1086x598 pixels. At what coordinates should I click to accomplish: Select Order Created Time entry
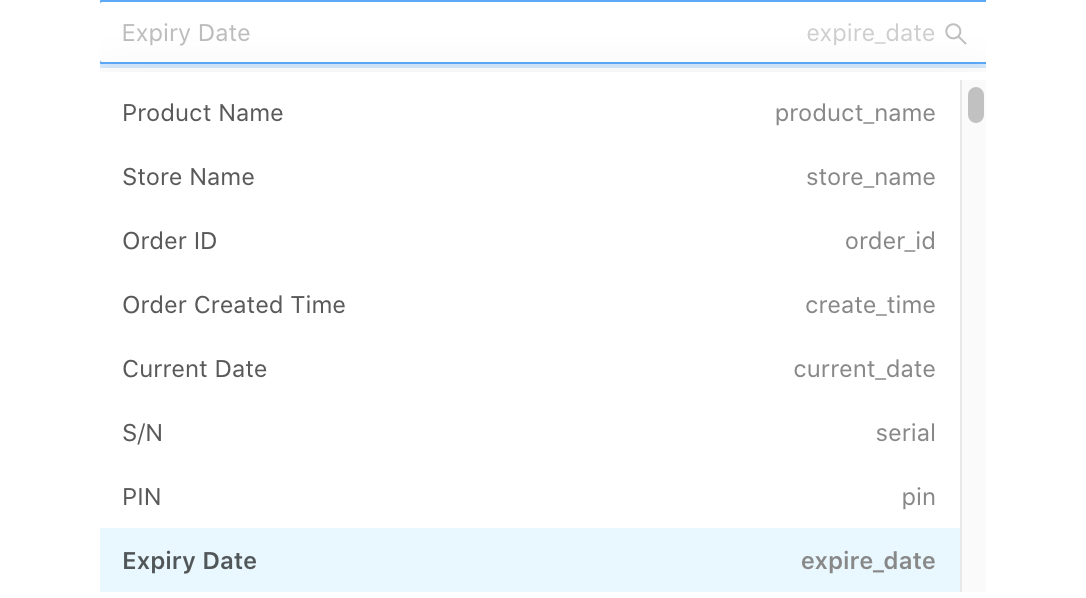(234, 305)
